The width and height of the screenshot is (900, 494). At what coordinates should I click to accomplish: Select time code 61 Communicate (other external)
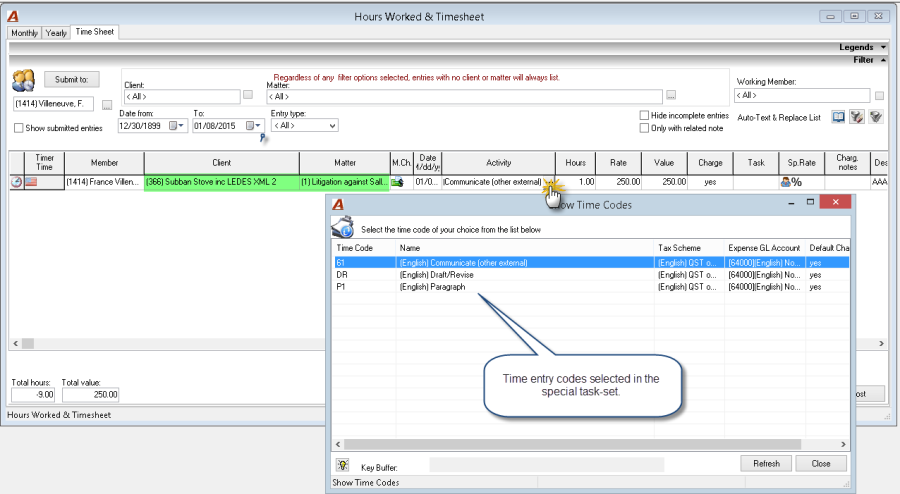[591, 263]
